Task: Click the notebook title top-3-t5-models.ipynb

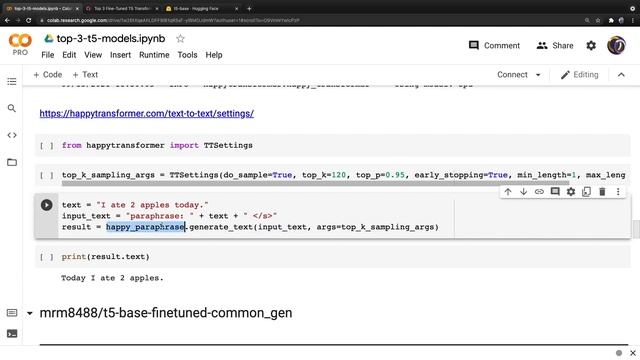Action: [111, 38]
